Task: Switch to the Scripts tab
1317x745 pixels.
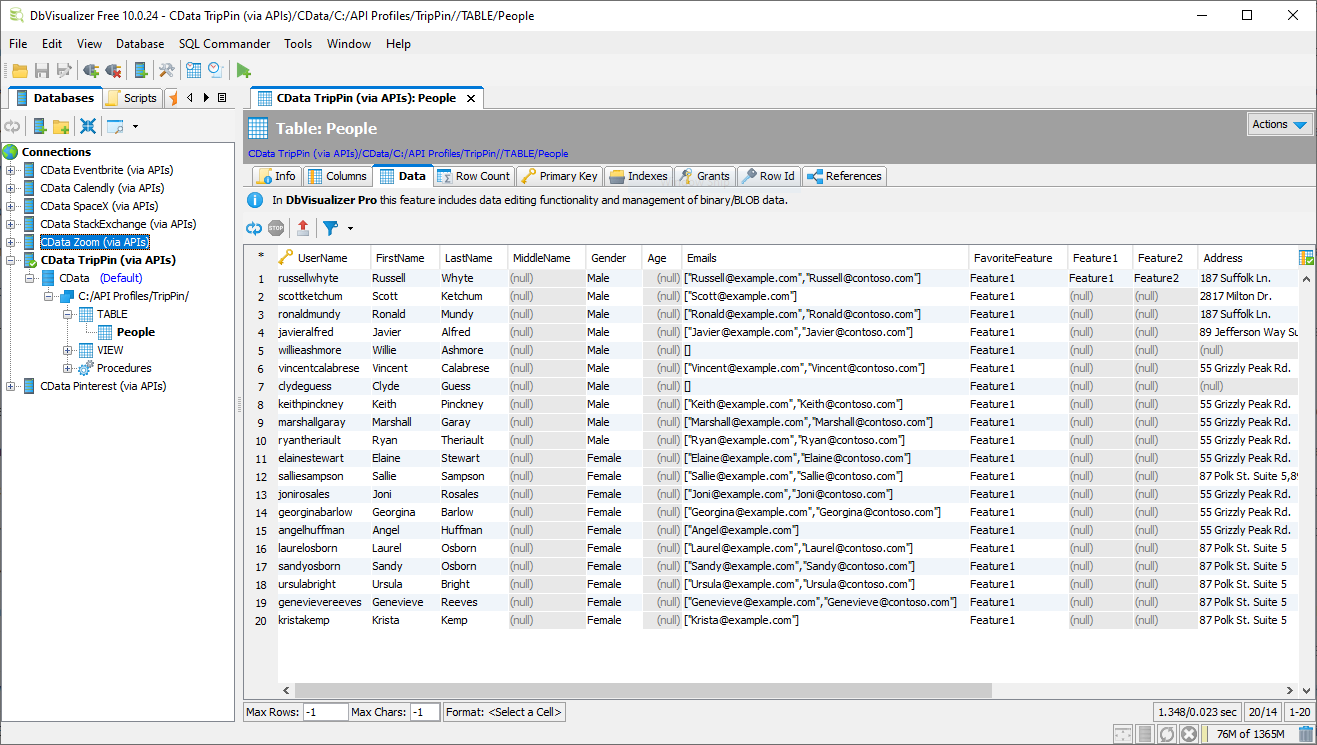Action: [131, 98]
